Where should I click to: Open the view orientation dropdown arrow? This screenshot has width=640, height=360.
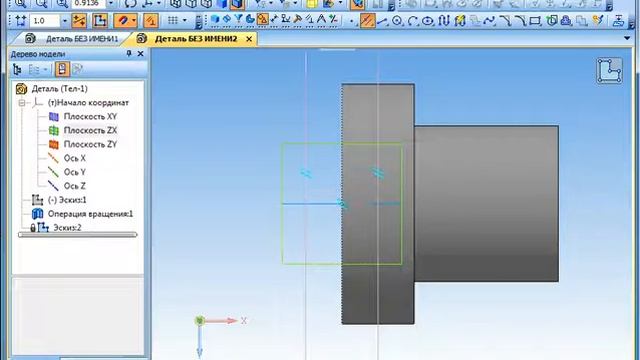click(159, 4)
